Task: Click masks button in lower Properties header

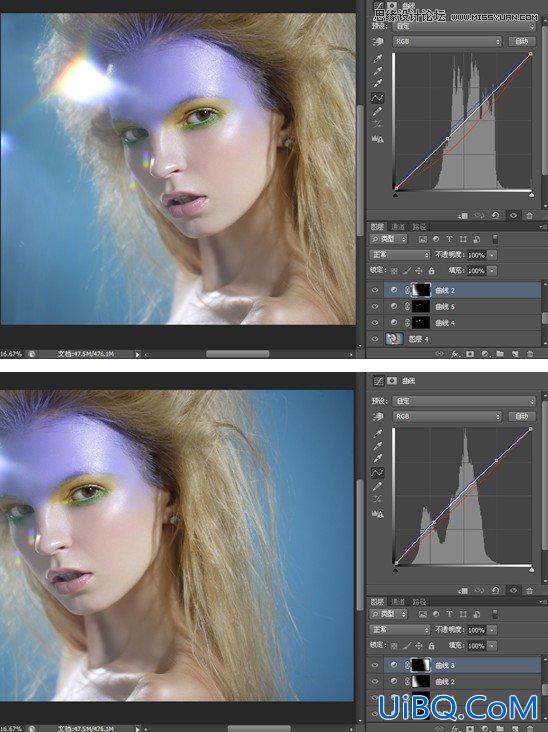Action: pyautogui.click(x=392, y=381)
